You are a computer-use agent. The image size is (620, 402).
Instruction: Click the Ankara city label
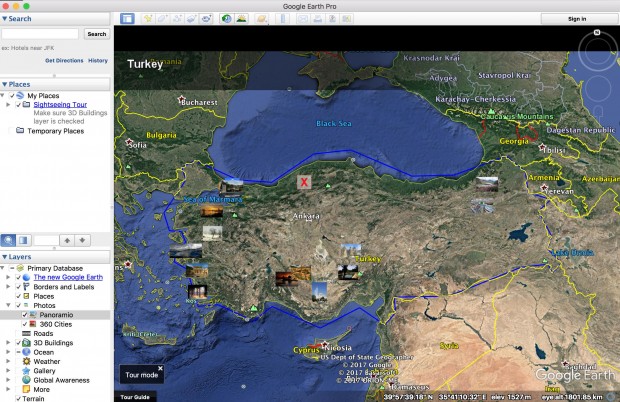[306, 216]
